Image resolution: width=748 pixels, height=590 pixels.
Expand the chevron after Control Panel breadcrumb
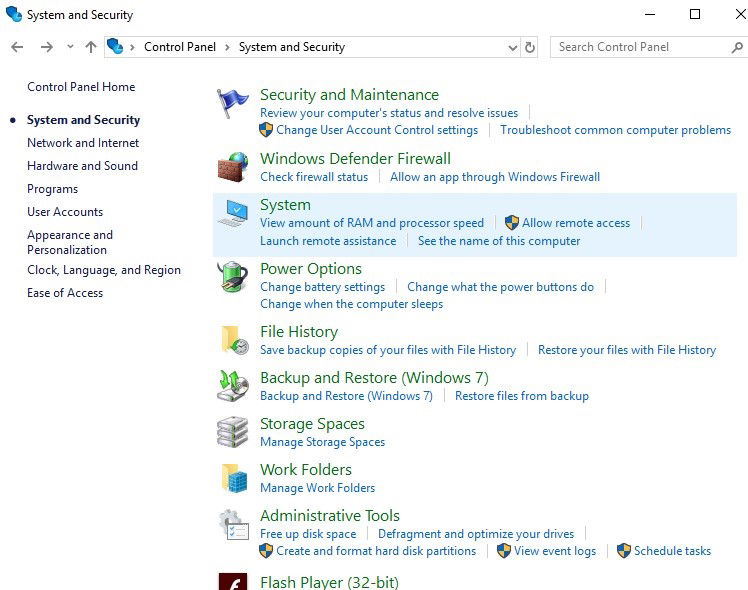227,47
